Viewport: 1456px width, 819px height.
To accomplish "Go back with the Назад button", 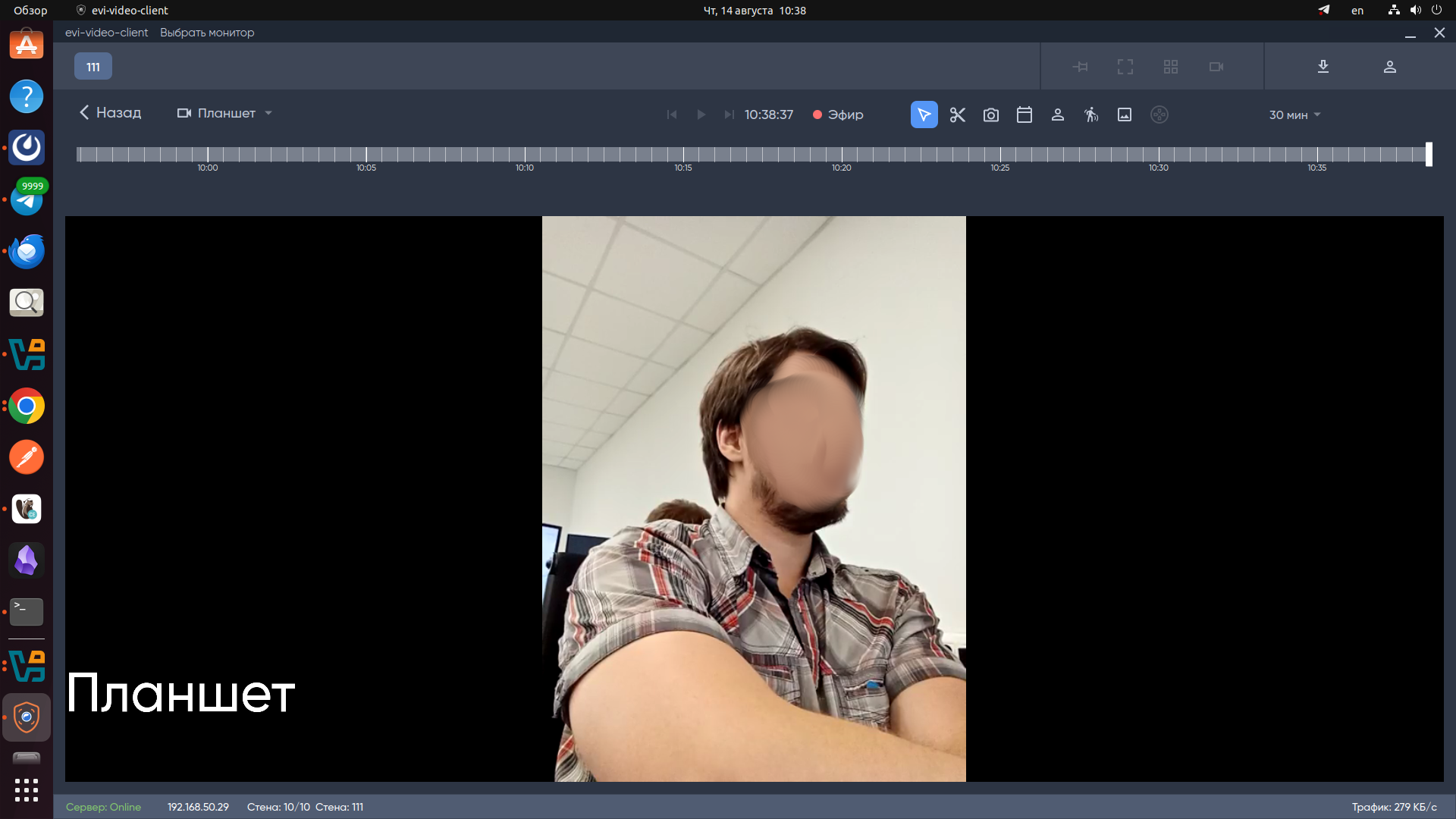I will (111, 113).
